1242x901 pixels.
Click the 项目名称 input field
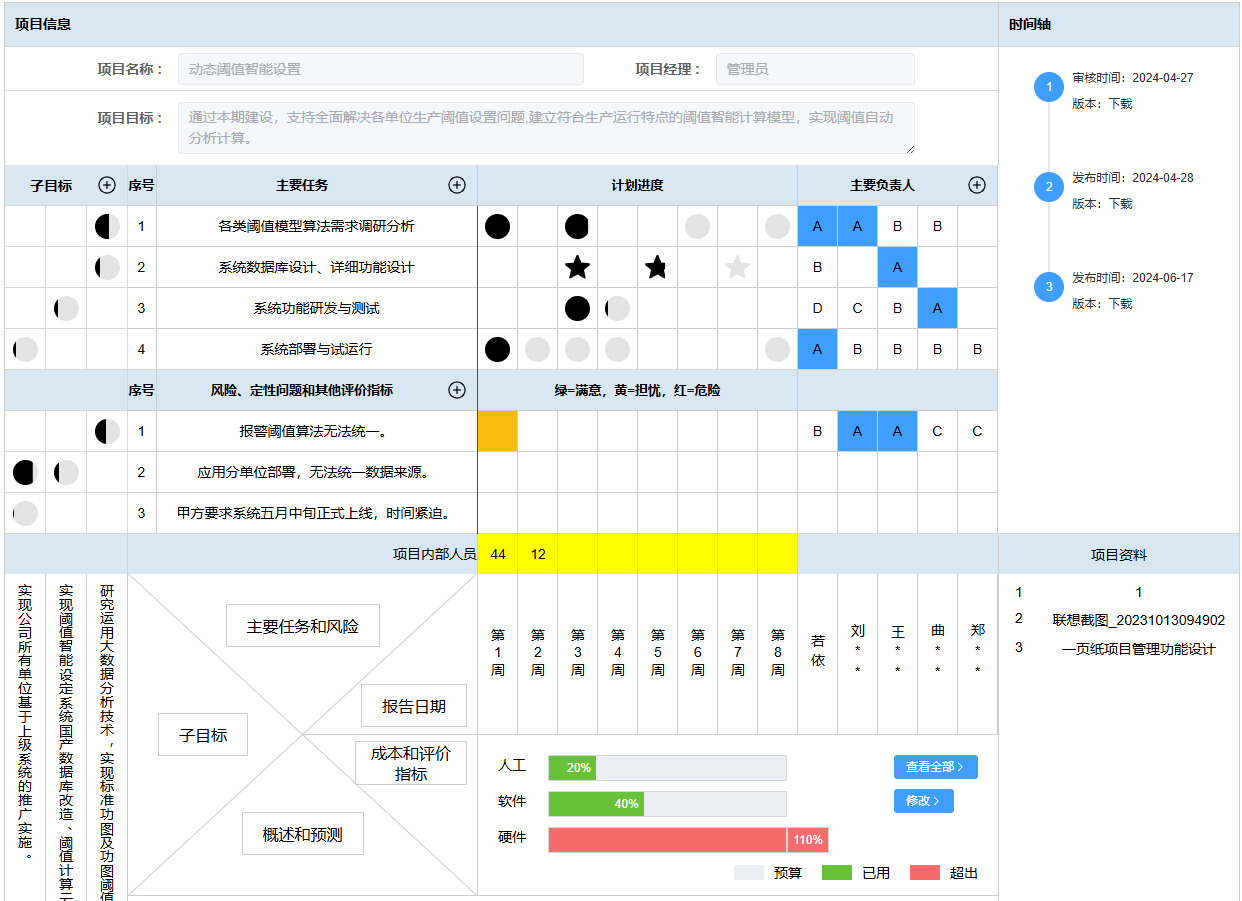(x=380, y=69)
